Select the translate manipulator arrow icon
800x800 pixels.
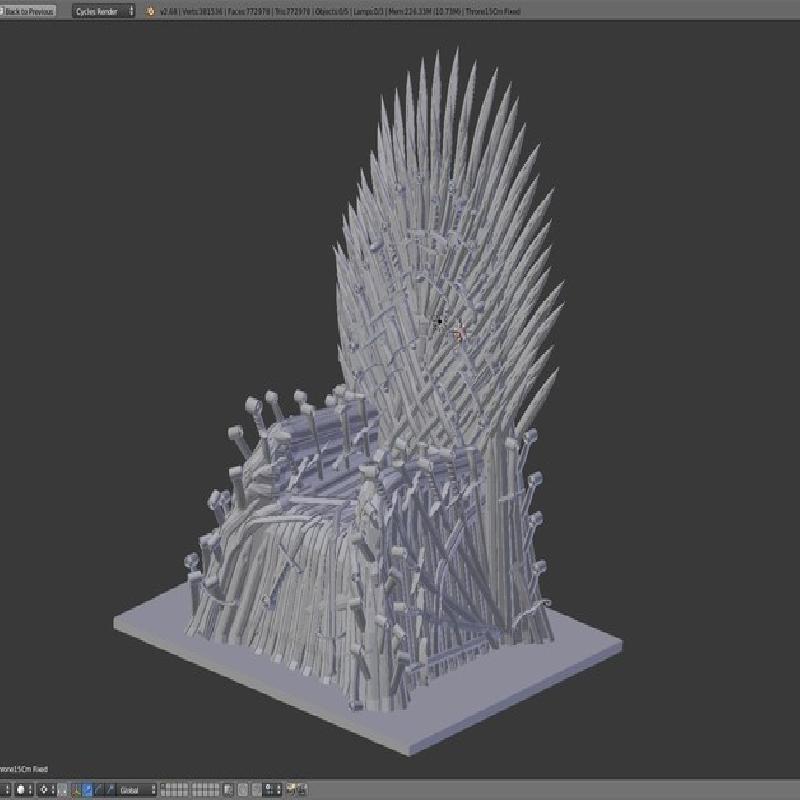point(87,790)
